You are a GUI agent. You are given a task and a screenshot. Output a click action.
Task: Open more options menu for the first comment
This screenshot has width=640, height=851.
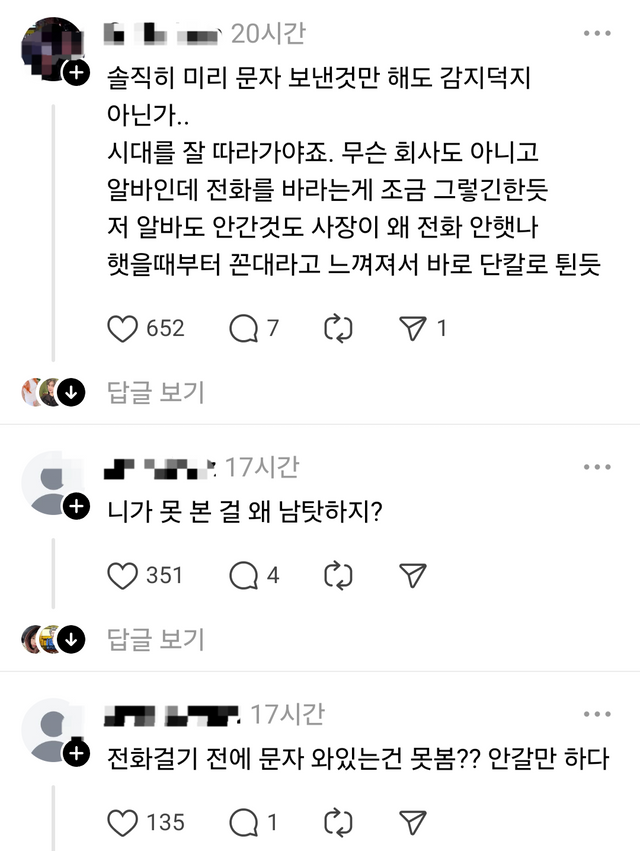click(597, 34)
